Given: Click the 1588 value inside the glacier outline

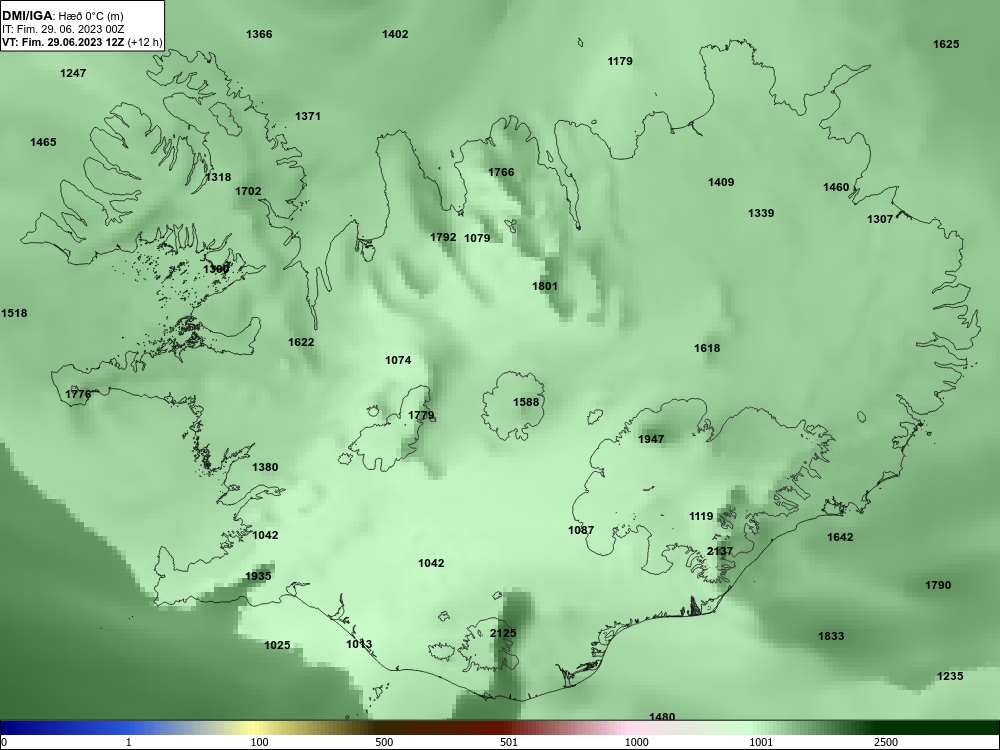Looking at the screenshot, I should click(x=526, y=402).
